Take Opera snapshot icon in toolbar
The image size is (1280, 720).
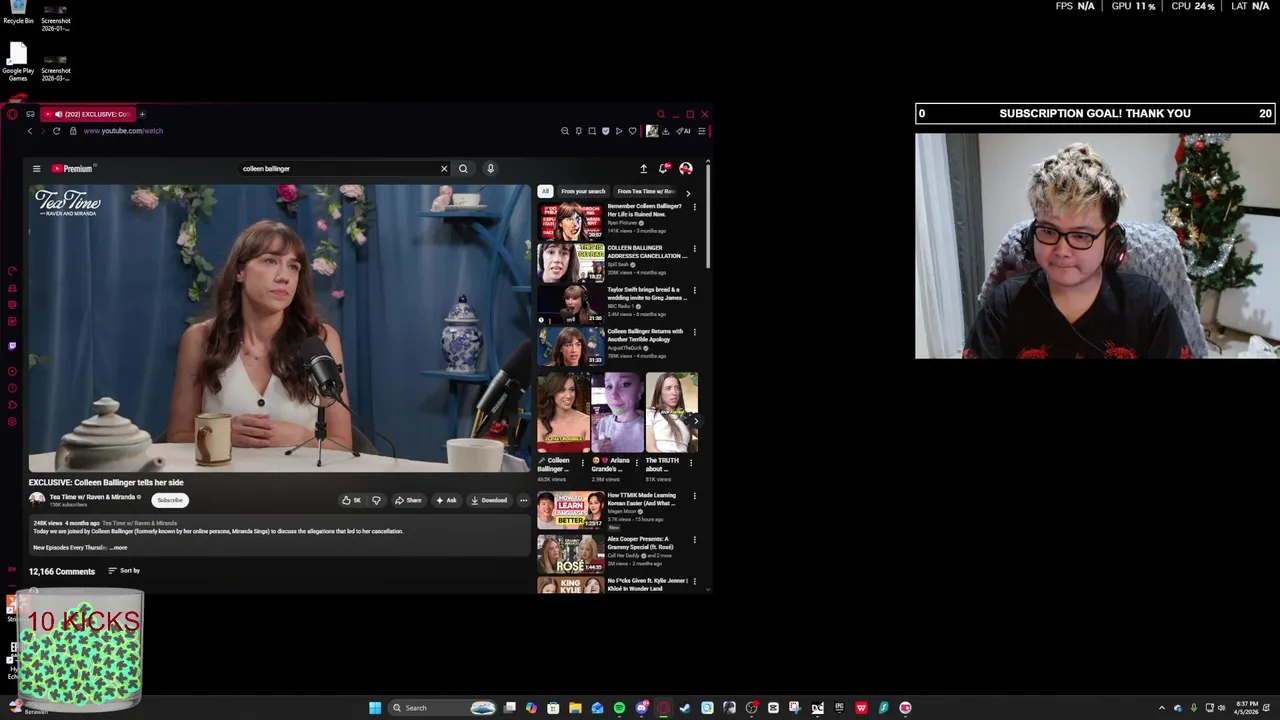pyautogui.click(x=592, y=131)
